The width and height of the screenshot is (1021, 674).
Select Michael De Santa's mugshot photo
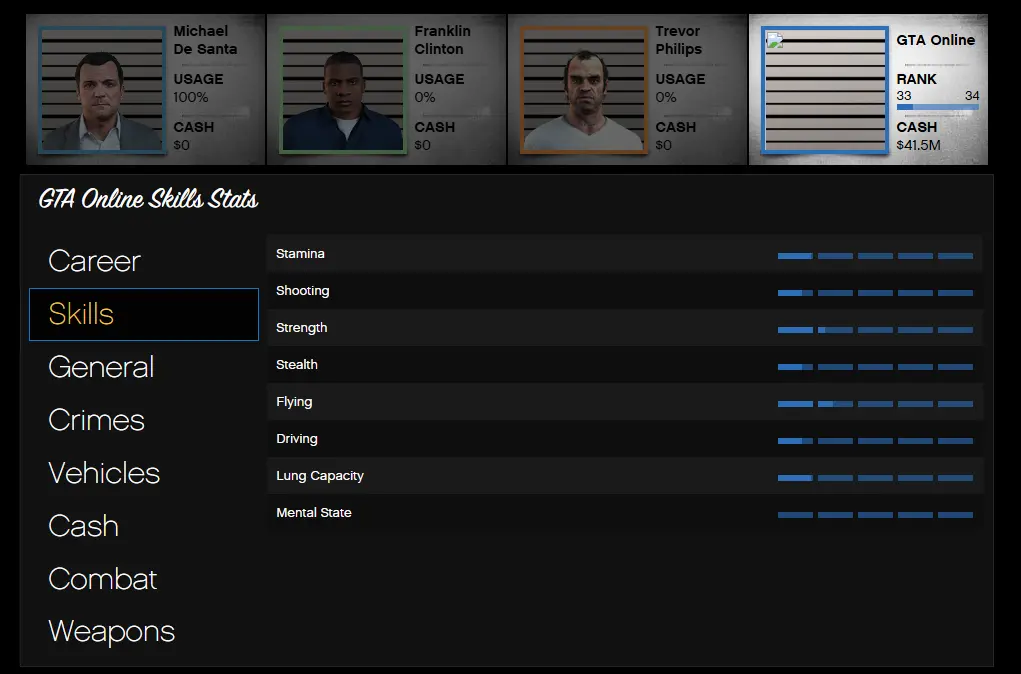pyautogui.click(x=102, y=90)
